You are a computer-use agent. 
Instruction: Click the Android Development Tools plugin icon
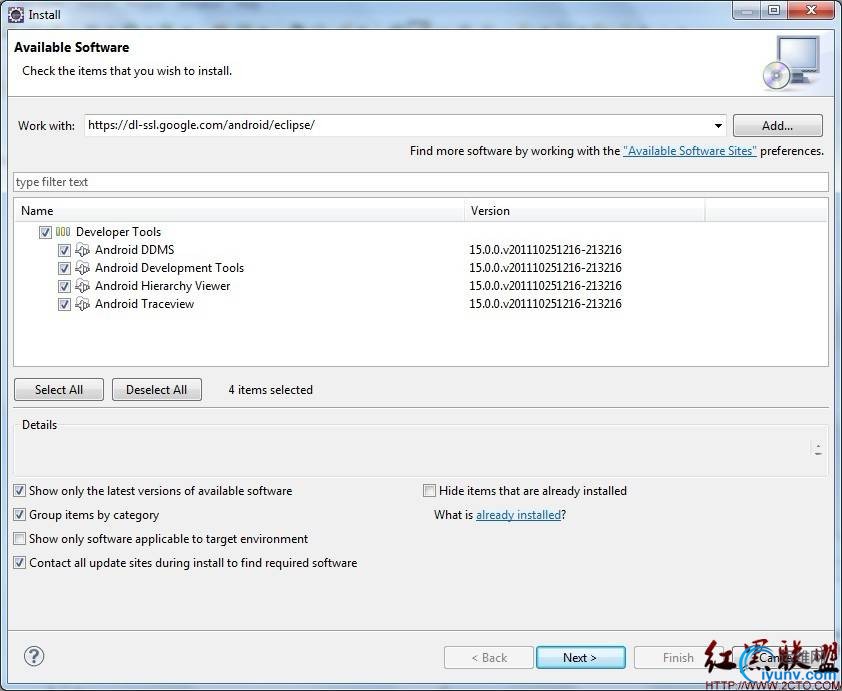point(82,268)
